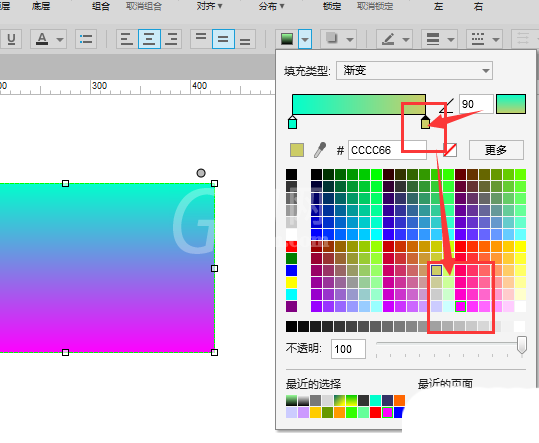Click the line width icon
Screen dimensions: 539x443
tap(433, 39)
